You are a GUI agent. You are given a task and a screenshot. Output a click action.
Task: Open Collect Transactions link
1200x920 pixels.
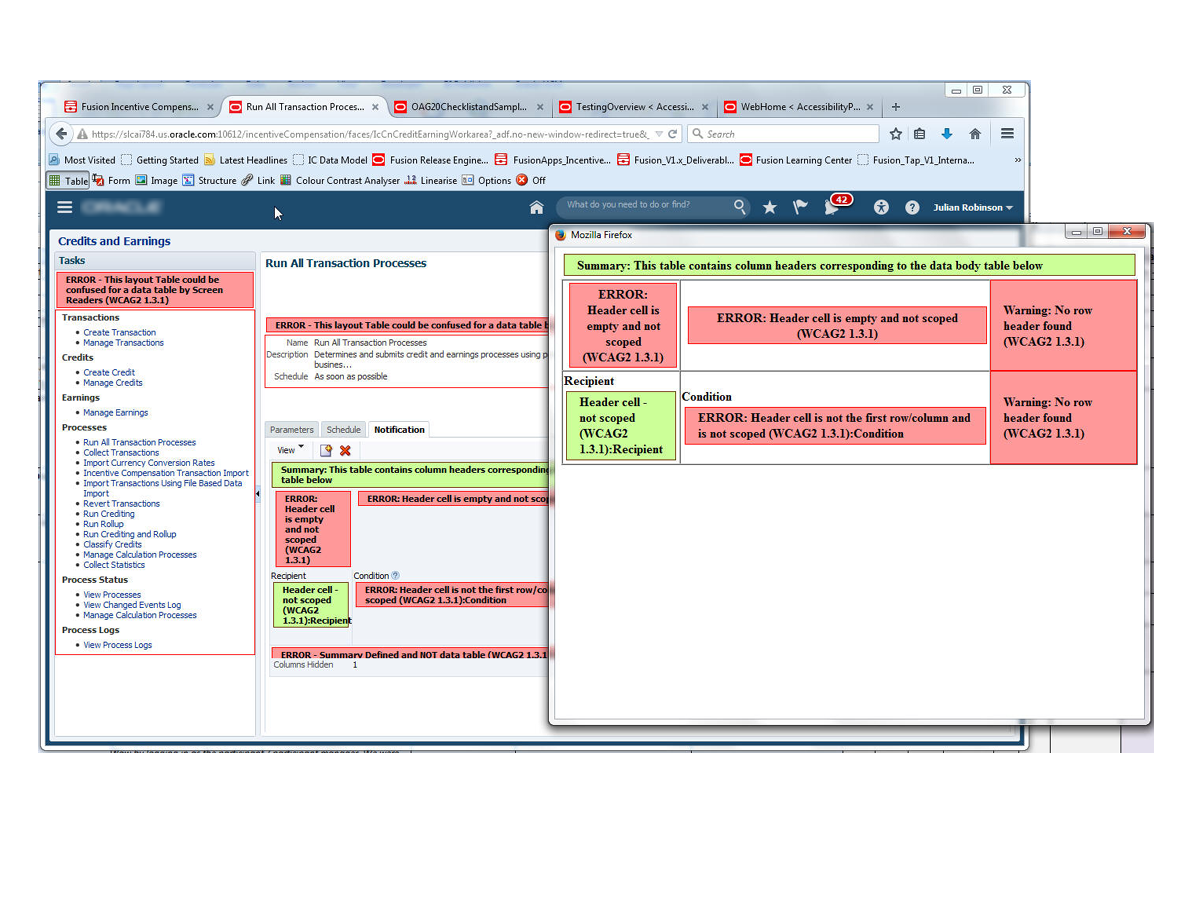(121, 453)
